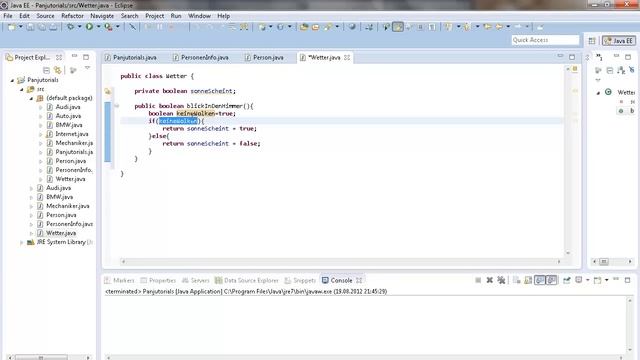
Task: Select the Java EE perspective button
Action: [619, 40]
